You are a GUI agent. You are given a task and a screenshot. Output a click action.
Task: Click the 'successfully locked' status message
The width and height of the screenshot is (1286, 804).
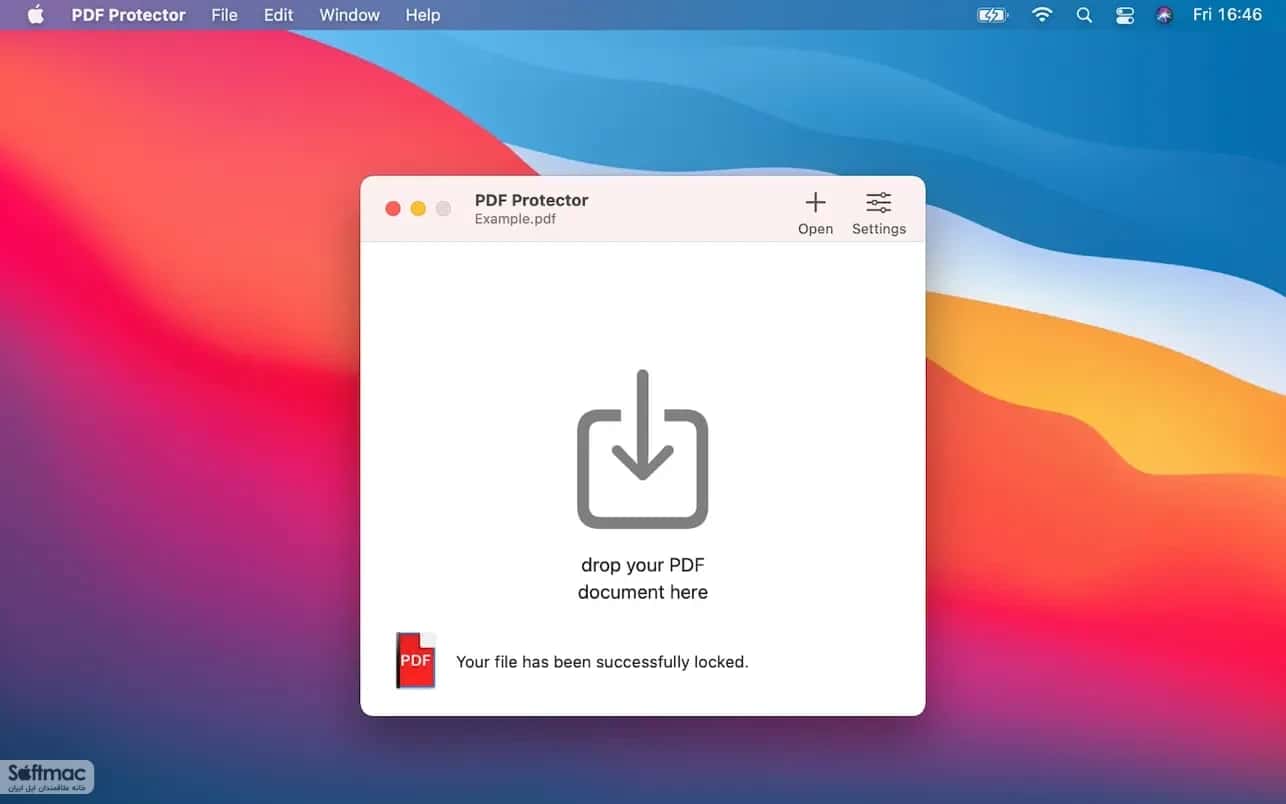click(602, 662)
